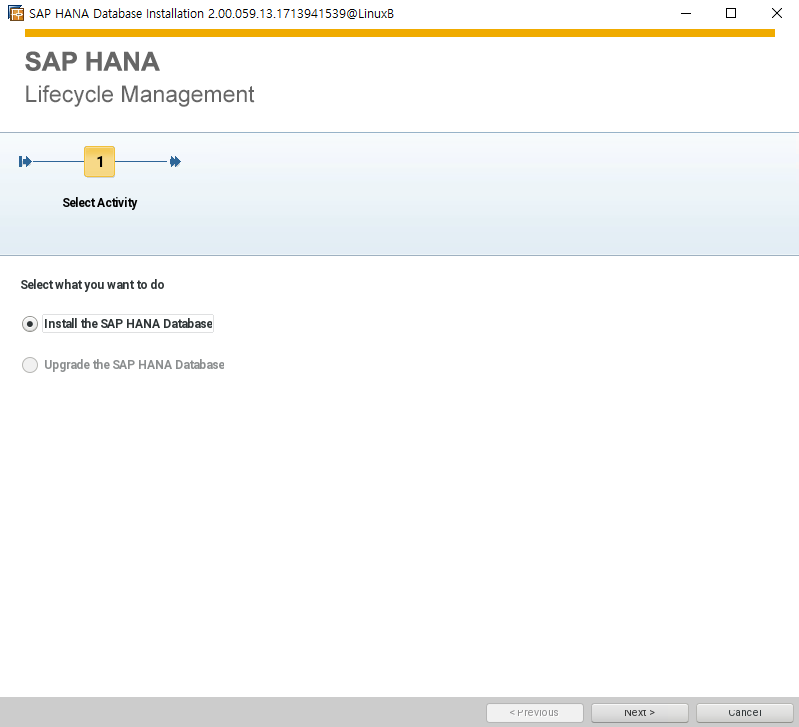Click the < Previous button
This screenshot has height=727, width=799.
tap(535, 712)
